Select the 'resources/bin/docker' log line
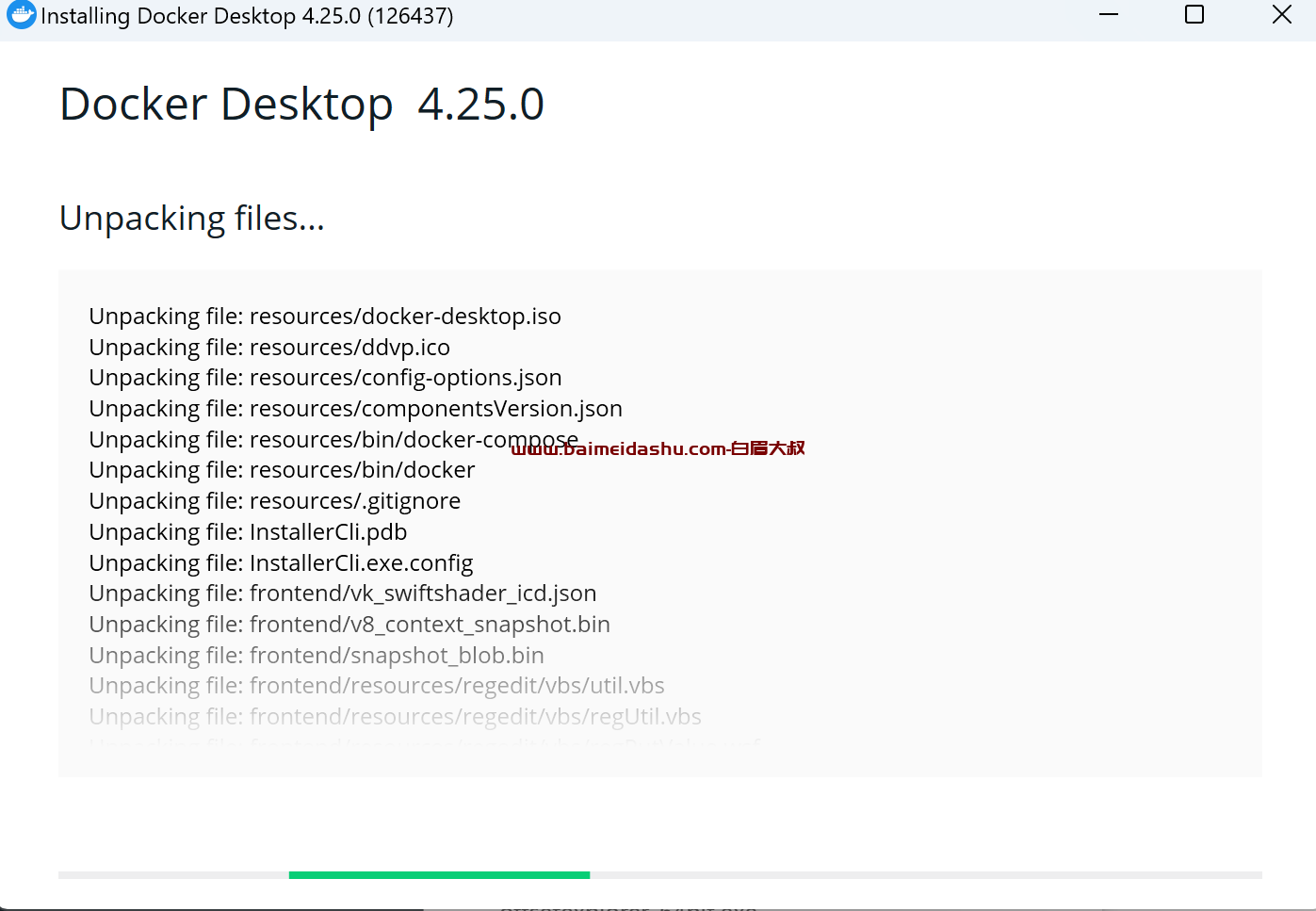This screenshot has width=1316, height=911. tap(282, 470)
